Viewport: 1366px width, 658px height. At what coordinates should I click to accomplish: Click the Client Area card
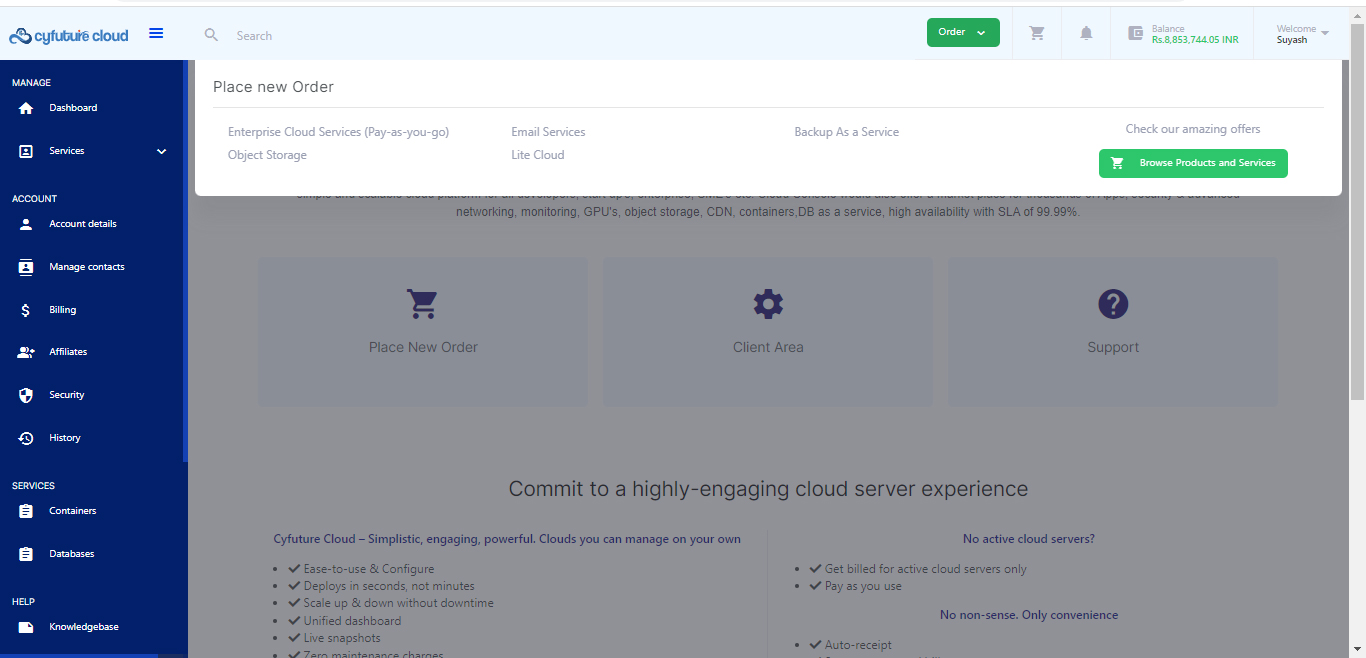[x=768, y=332]
